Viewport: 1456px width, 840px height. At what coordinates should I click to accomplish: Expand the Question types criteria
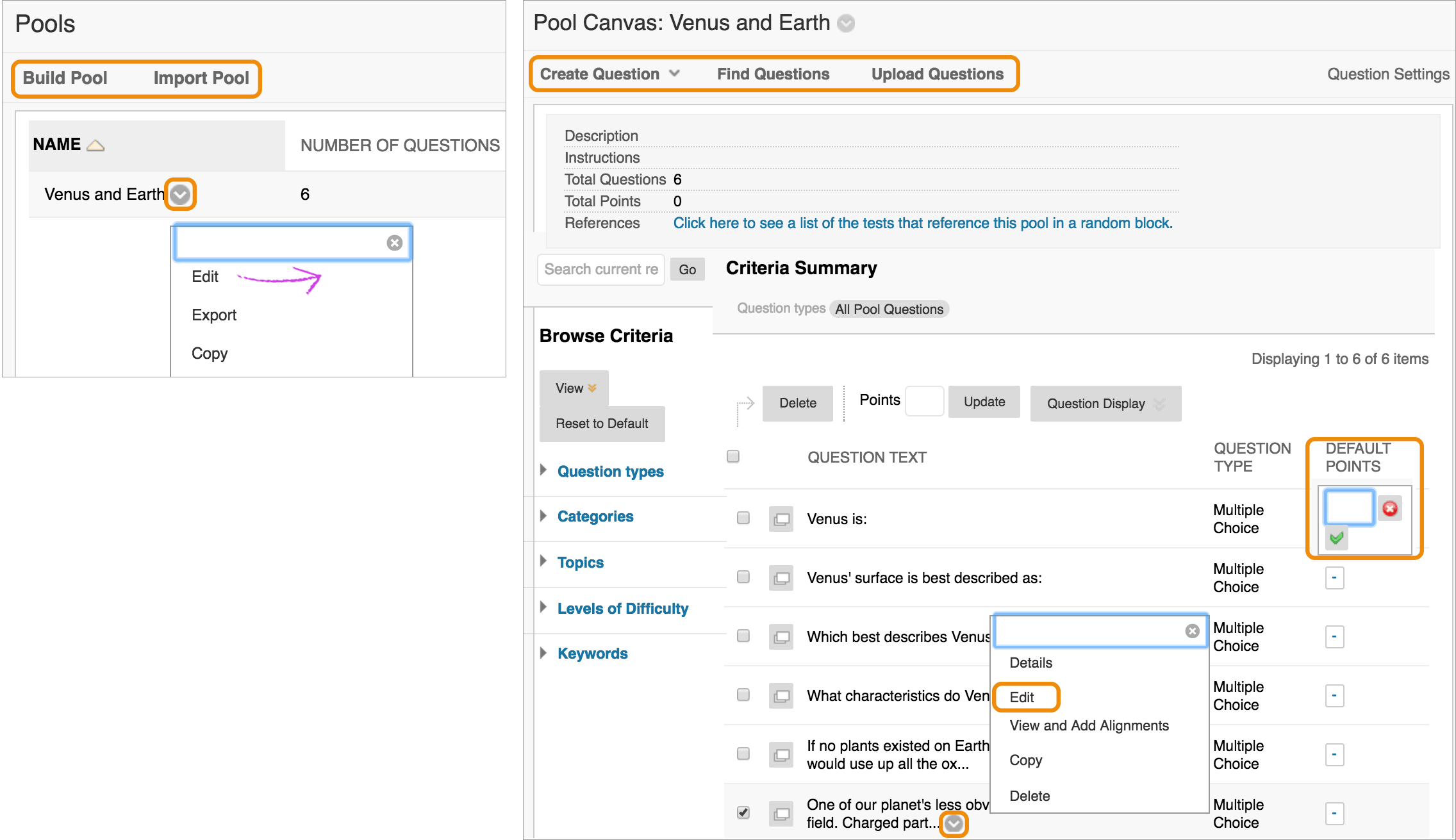(x=609, y=472)
